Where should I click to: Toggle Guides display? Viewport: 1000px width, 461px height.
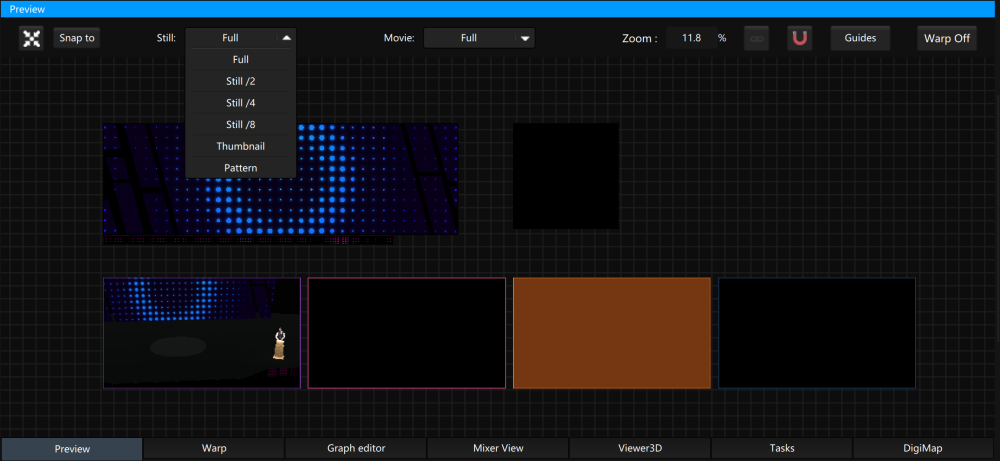860,39
